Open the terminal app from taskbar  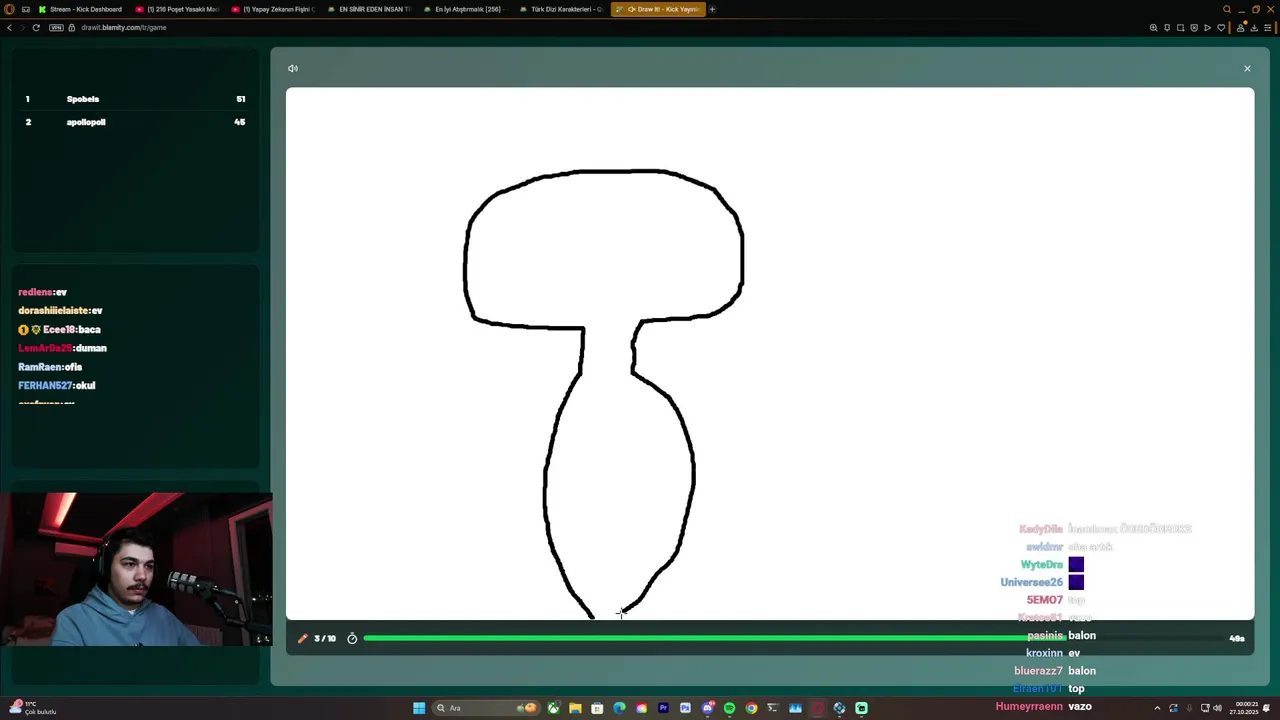tap(773, 708)
